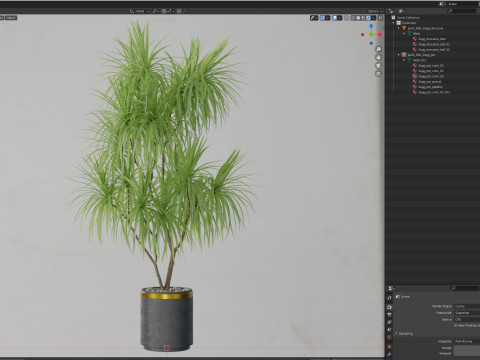Toggle snapping magnet in header
480x360 pixels.
[164, 11]
